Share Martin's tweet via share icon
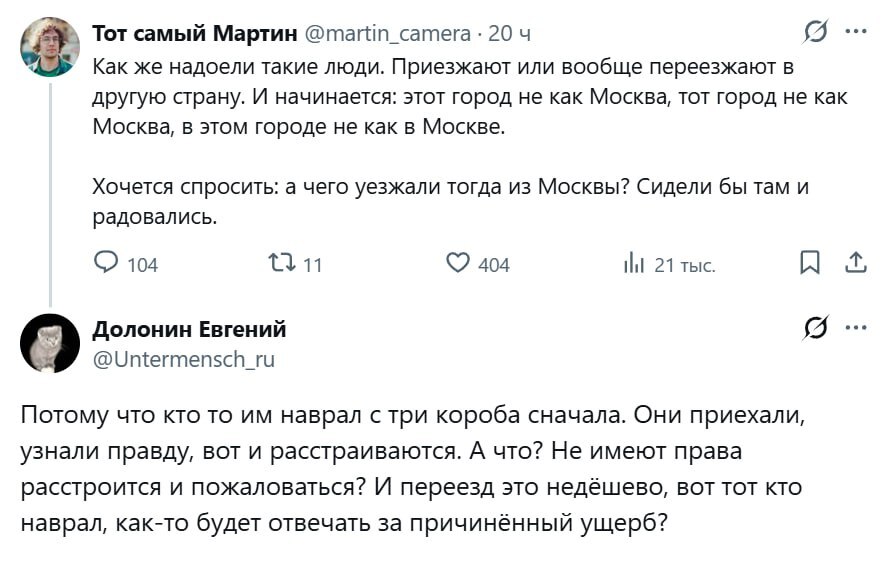This screenshot has height=561, width=891. pos(856,263)
